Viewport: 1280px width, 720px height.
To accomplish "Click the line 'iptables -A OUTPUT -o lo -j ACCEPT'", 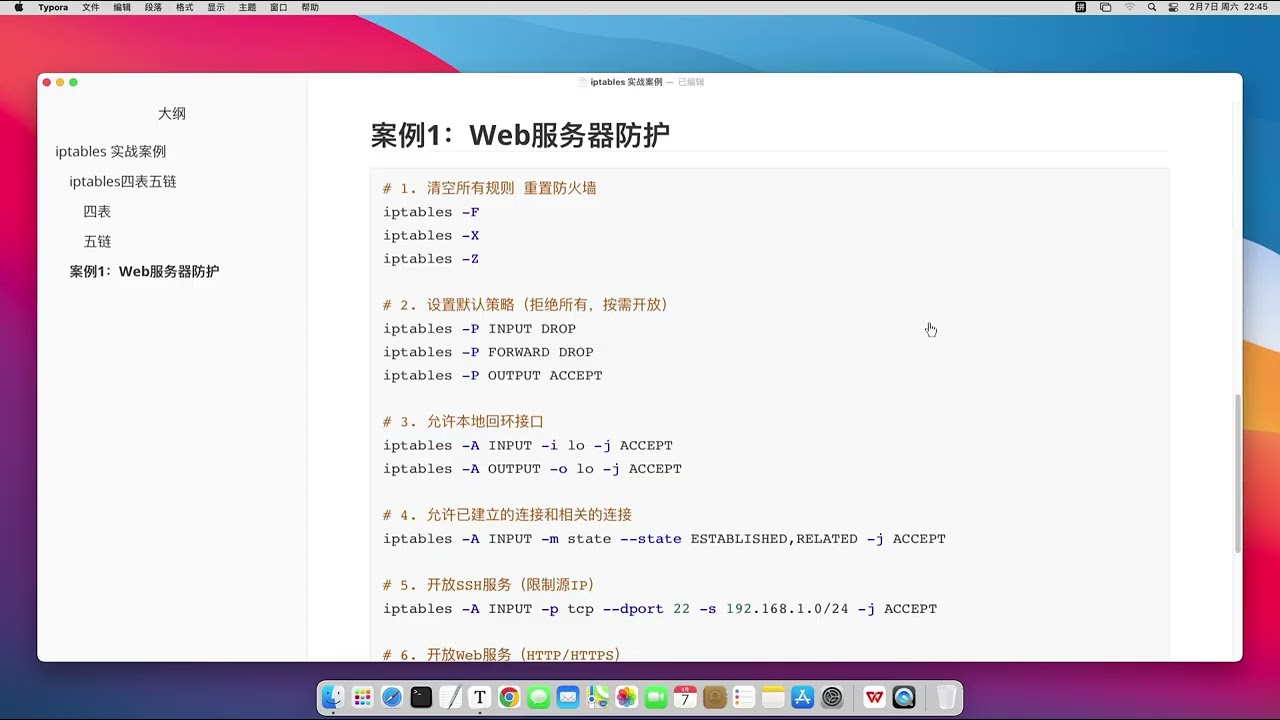I will [532, 468].
